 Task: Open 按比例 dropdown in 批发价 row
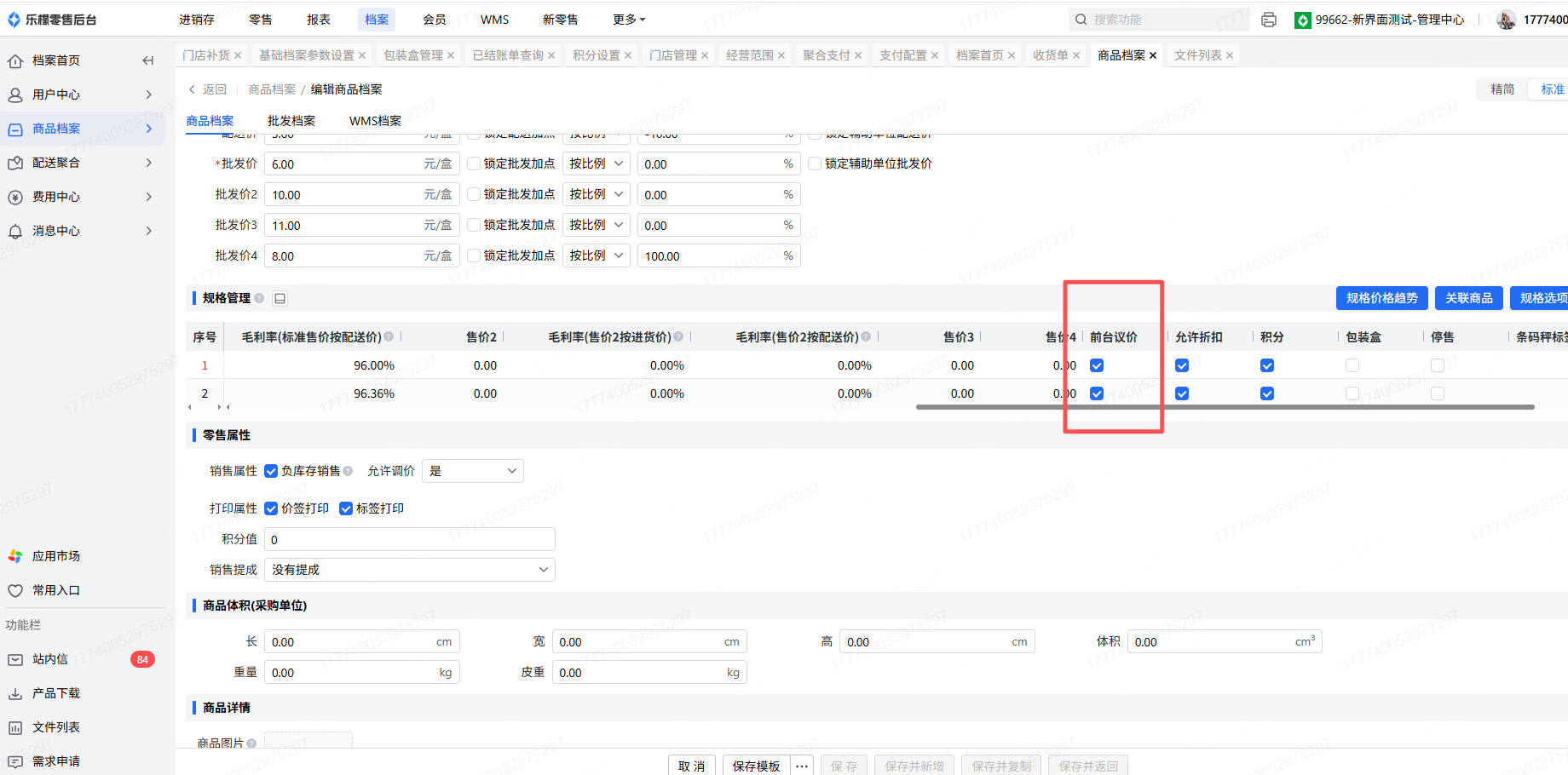pos(597,164)
